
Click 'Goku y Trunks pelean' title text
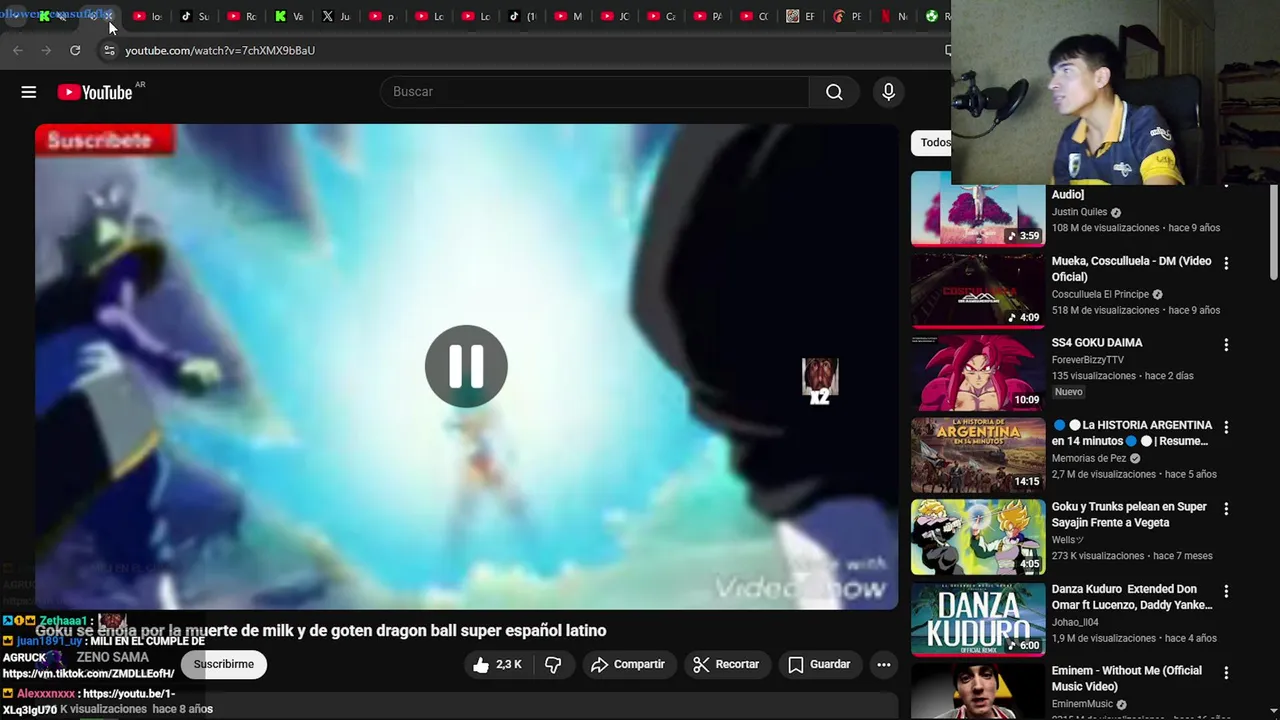click(1129, 515)
